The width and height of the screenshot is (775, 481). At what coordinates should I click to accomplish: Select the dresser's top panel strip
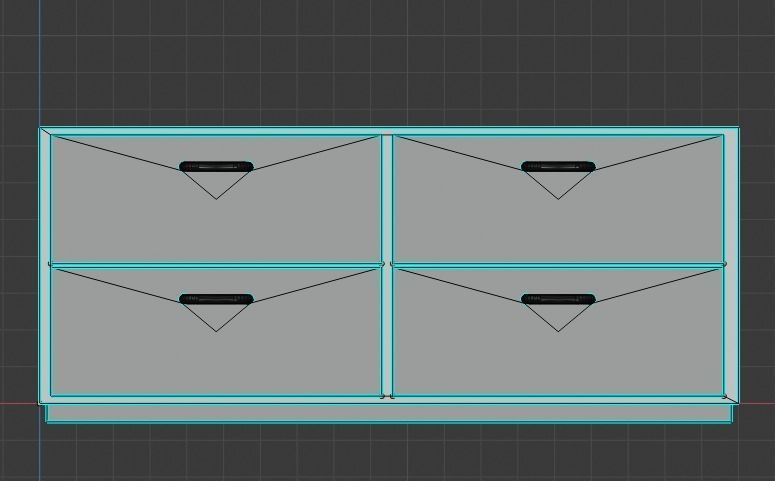389,131
